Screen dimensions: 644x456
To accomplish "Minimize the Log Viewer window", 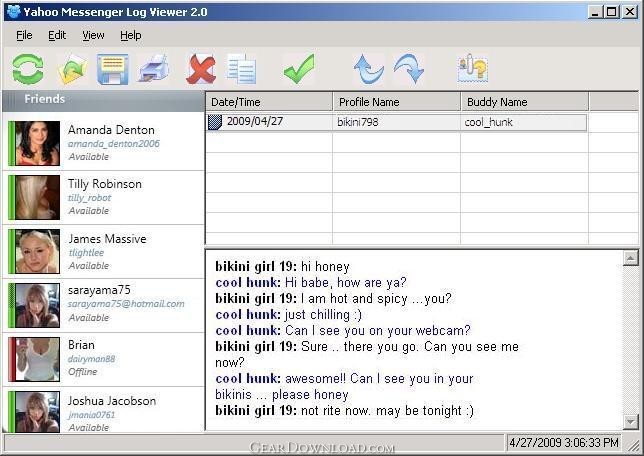I will click(x=595, y=12).
